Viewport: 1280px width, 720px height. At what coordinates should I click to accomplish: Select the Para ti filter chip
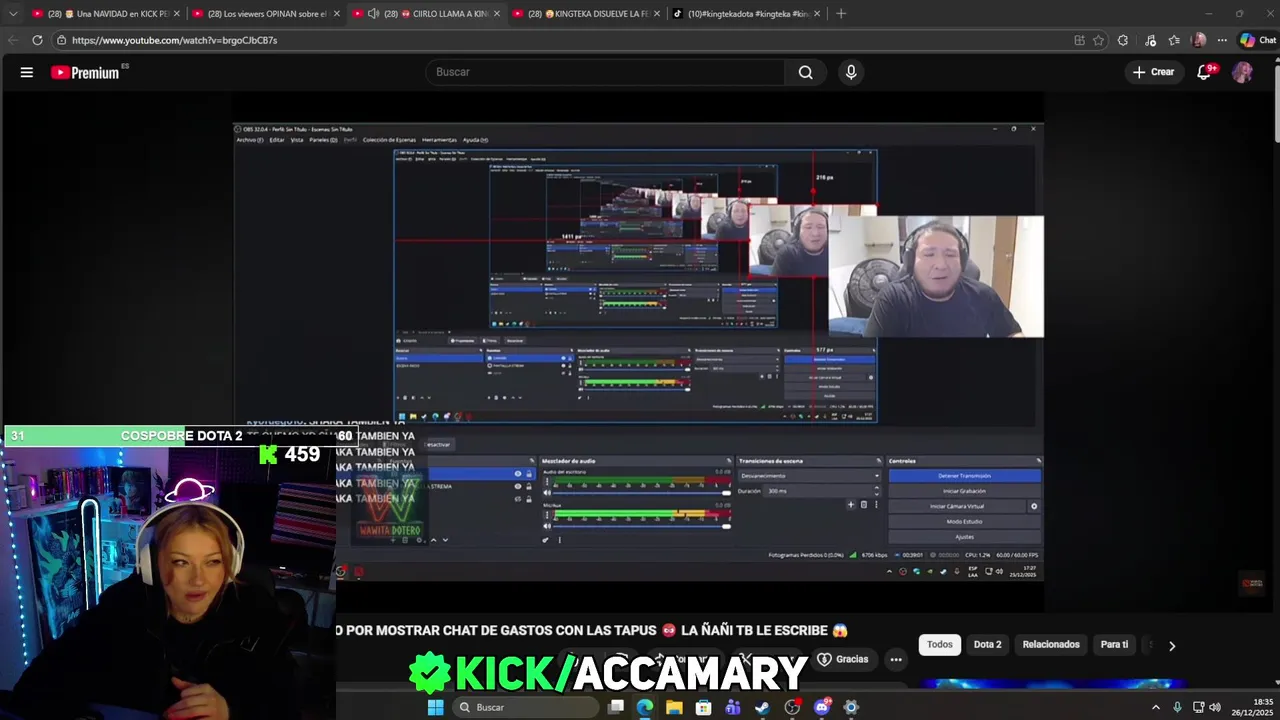pos(1114,645)
